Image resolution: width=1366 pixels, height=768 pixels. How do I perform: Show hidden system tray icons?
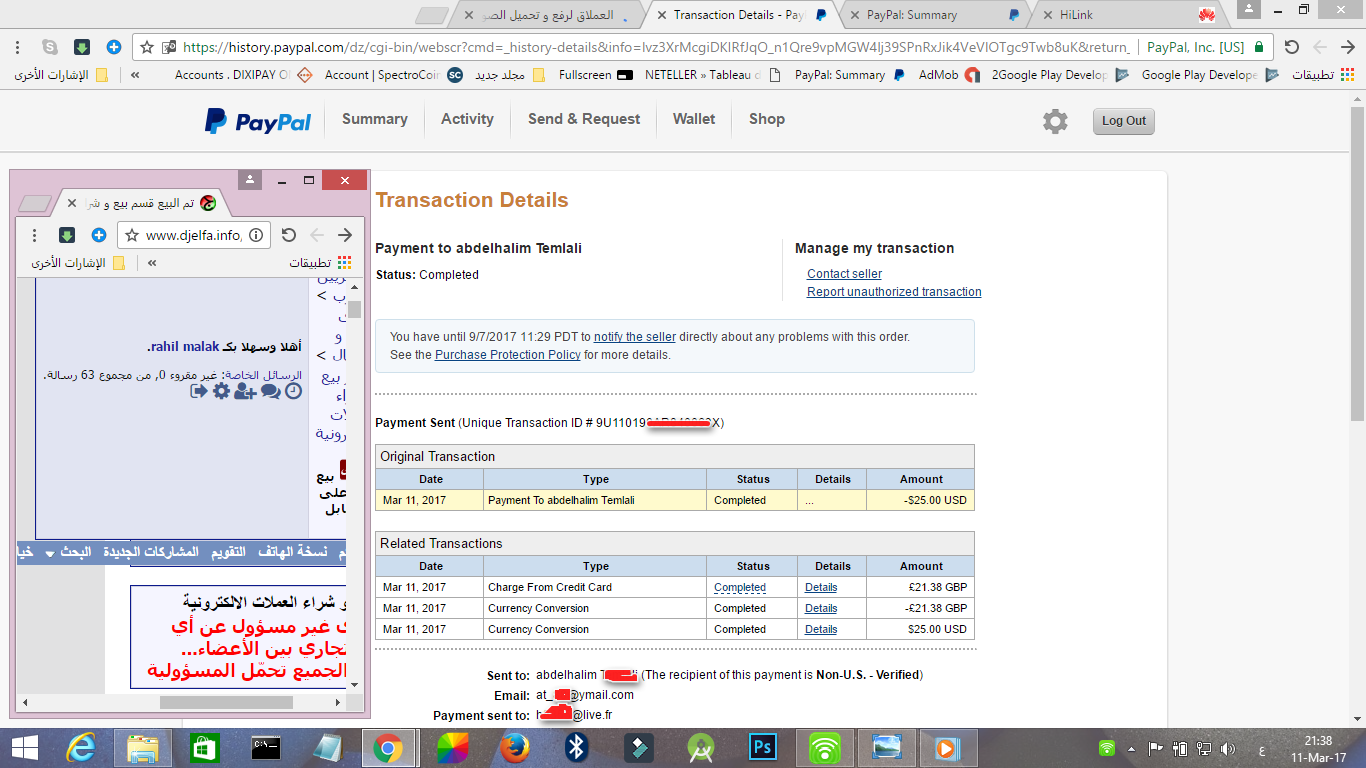[1132, 748]
